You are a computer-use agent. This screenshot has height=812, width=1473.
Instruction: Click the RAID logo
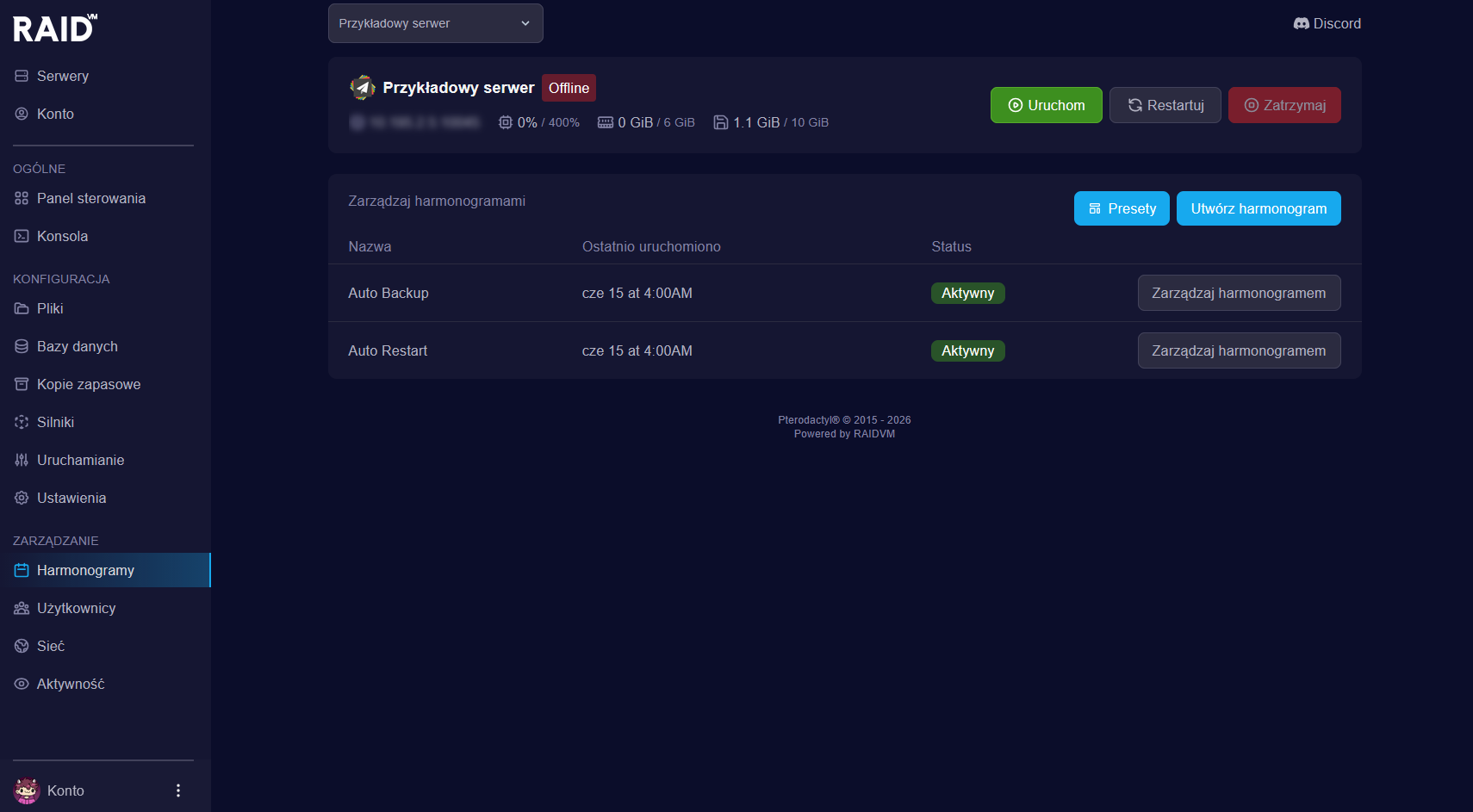[55, 28]
